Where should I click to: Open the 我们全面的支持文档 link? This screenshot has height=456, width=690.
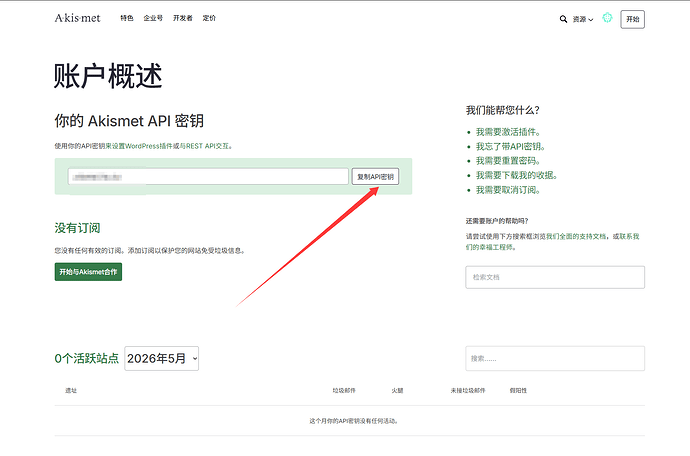[x=576, y=237]
